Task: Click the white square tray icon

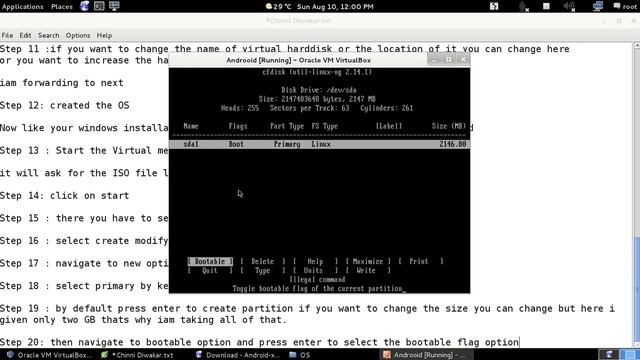Action: point(546,6)
